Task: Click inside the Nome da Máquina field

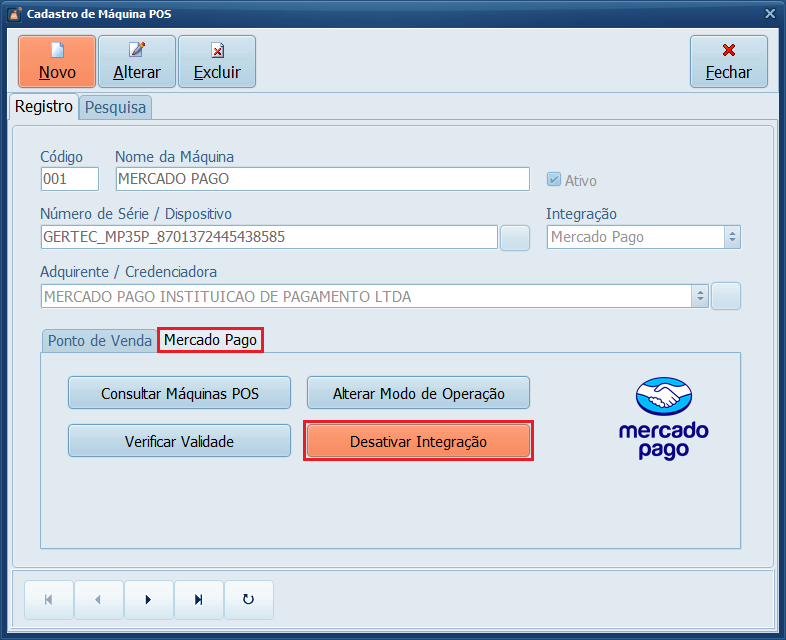Action: 322,179
